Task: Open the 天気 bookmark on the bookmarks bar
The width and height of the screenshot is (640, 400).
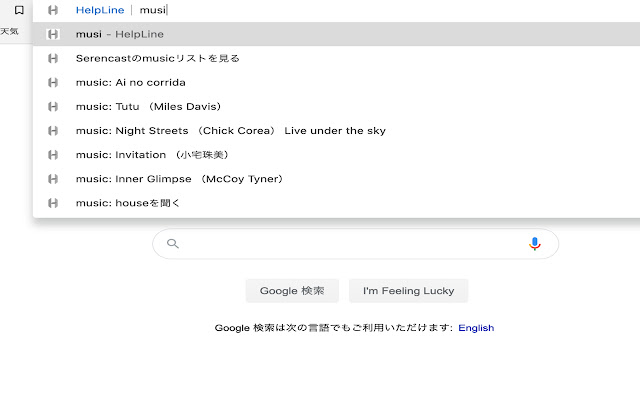Action: (9, 31)
